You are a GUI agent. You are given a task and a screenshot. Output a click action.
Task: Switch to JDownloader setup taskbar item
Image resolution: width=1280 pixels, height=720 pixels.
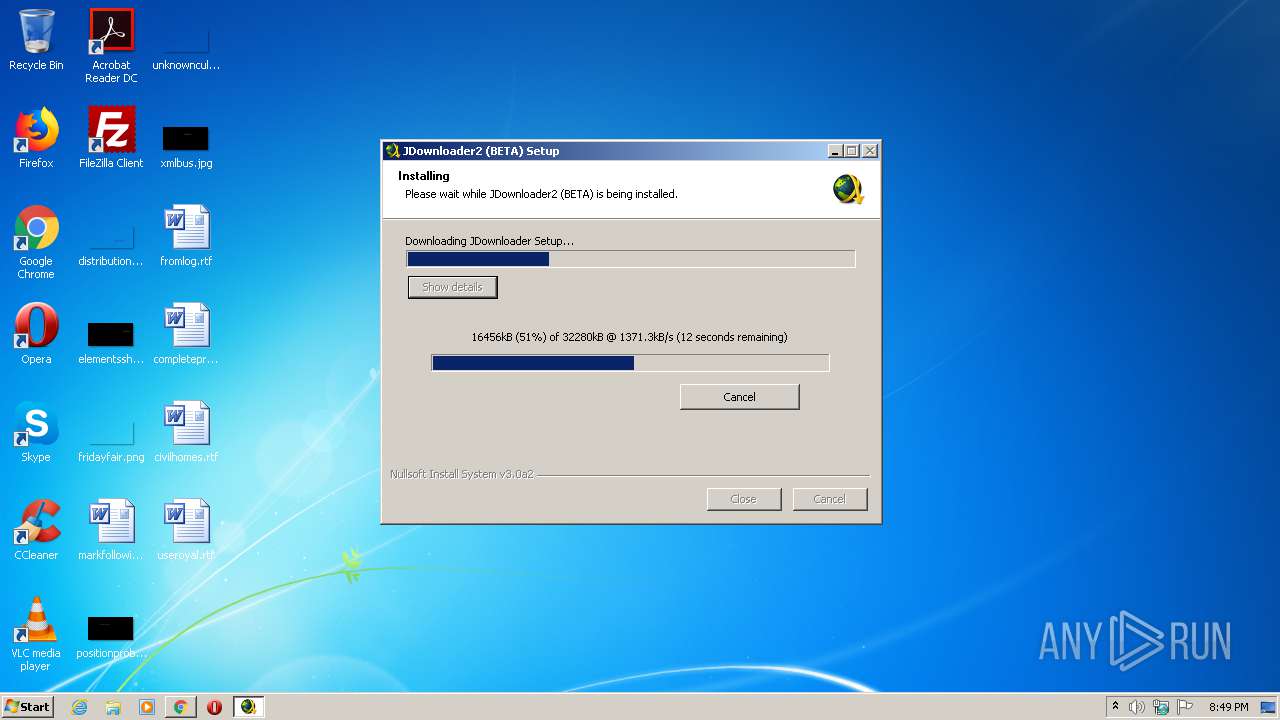248,707
